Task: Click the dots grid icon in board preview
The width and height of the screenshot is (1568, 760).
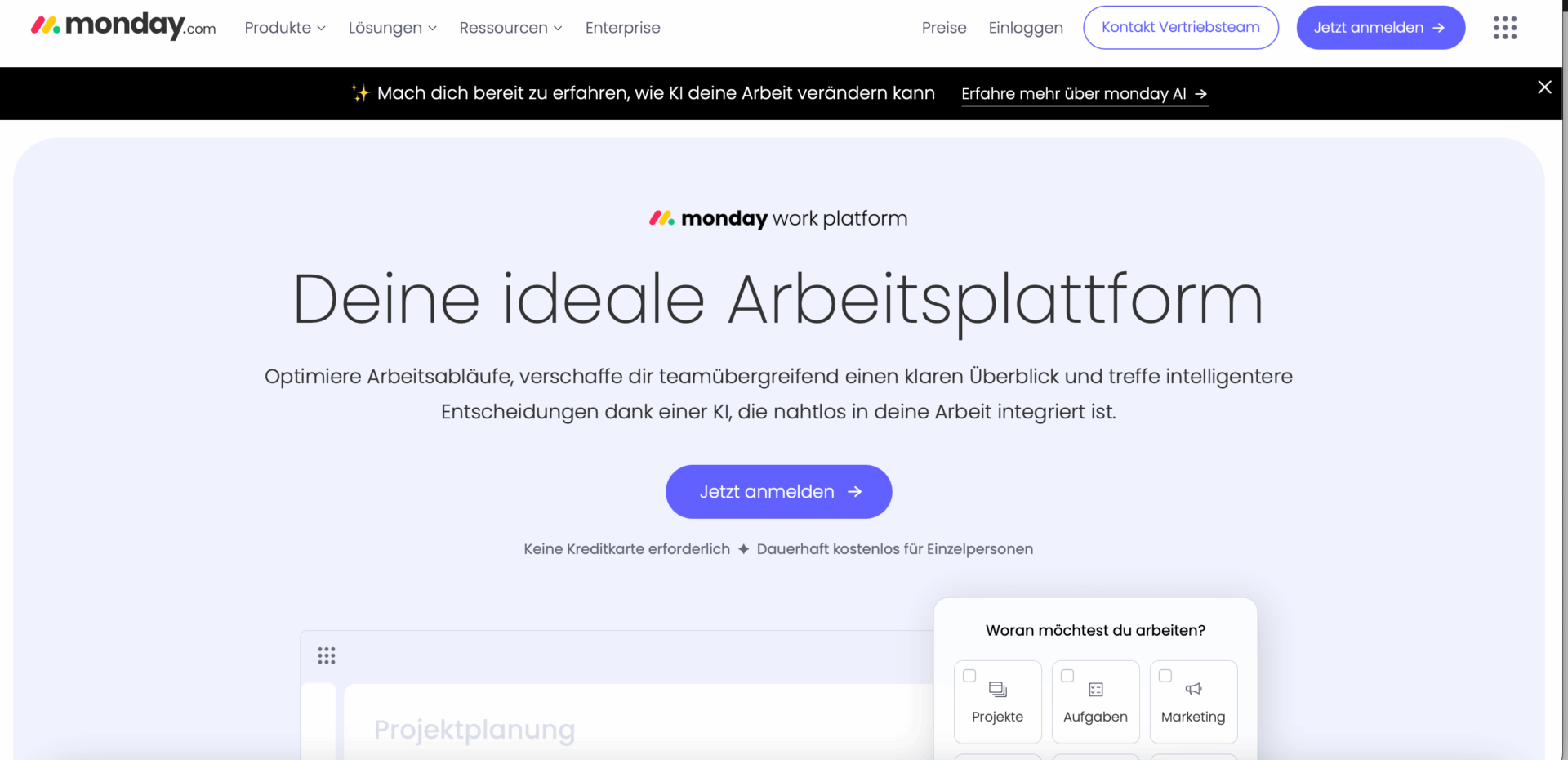Action: click(x=327, y=655)
